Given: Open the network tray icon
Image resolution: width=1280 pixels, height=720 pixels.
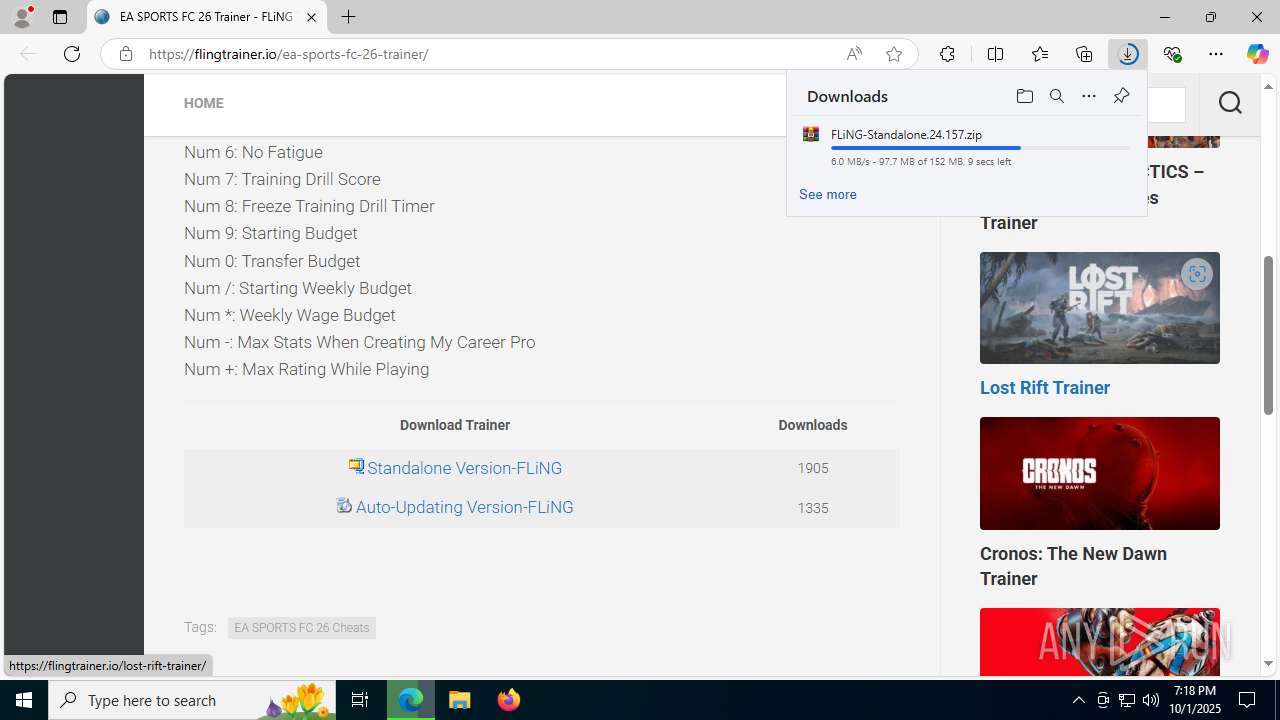Looking at the screenshot, I should tap(1126, 700).
